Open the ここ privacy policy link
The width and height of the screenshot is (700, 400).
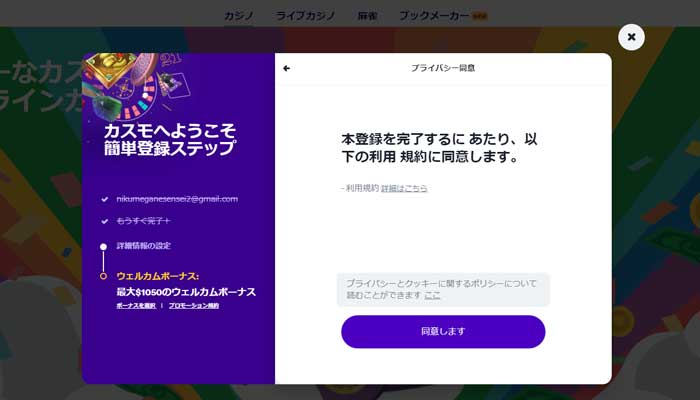pyautogui.click(x=432, y=295)
